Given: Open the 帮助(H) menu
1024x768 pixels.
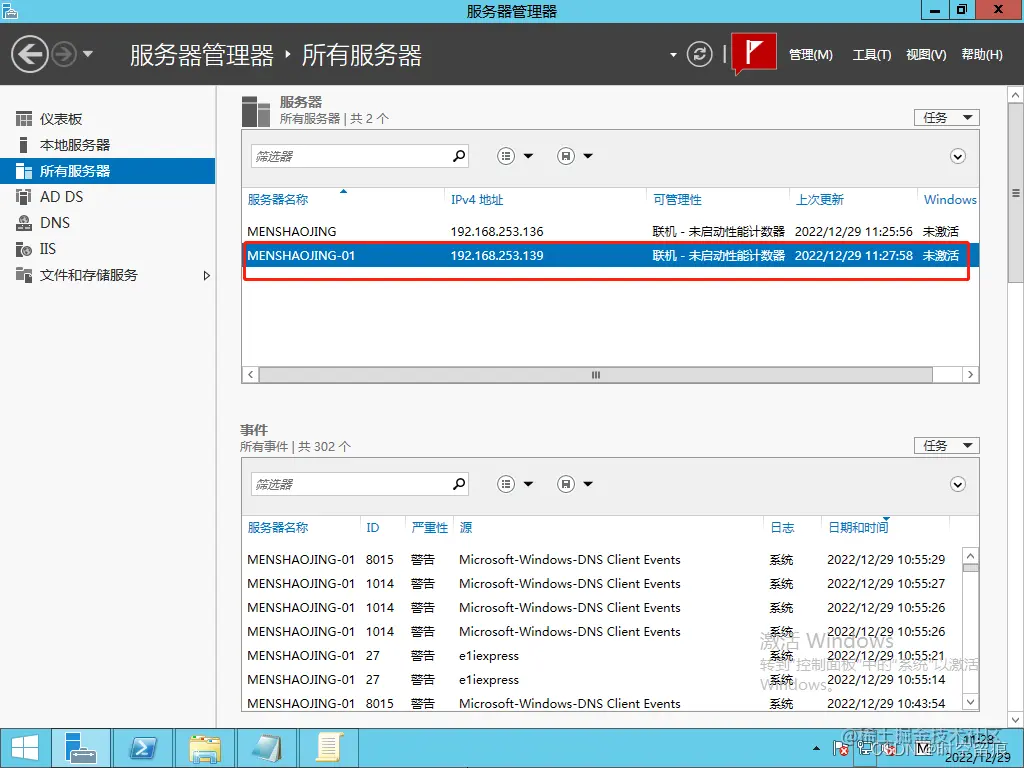Looking at the screenshot, I should click(982, 55).
